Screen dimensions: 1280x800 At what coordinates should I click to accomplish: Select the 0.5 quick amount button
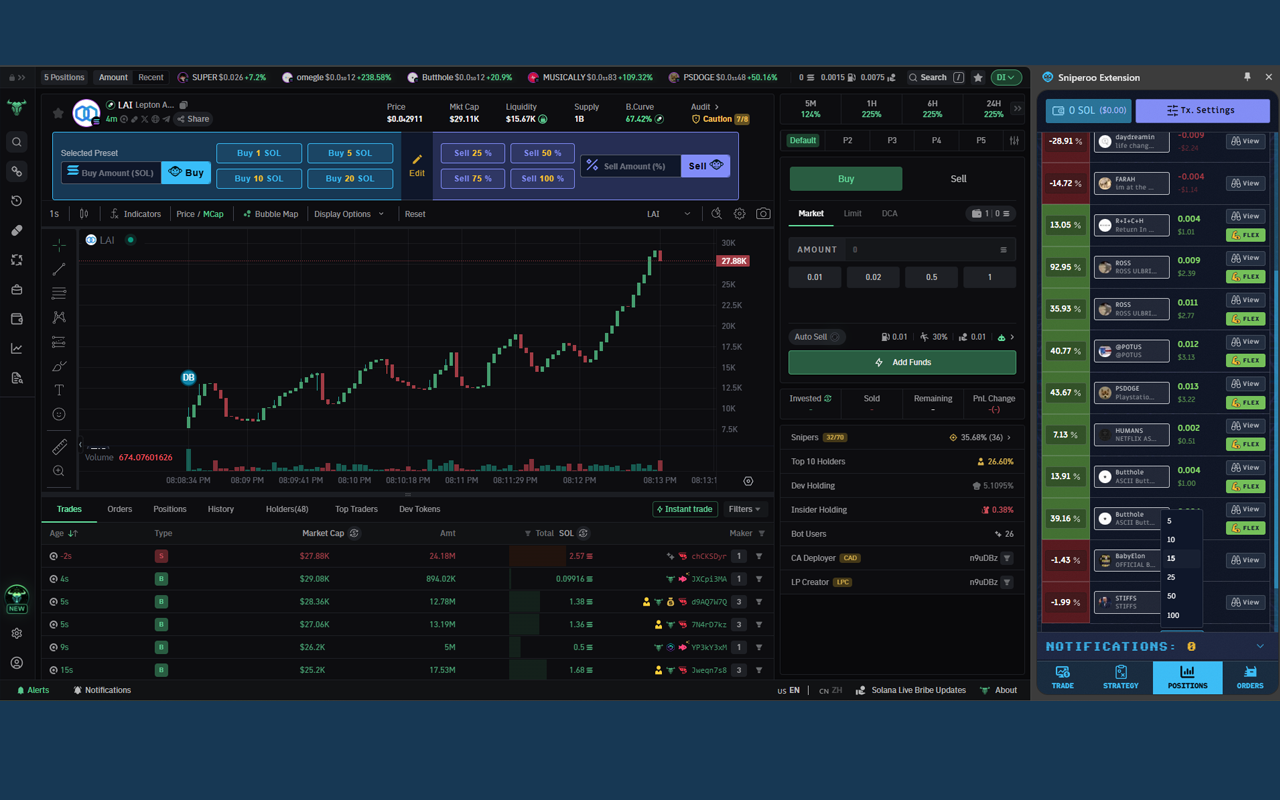click(x=931, y=277)
